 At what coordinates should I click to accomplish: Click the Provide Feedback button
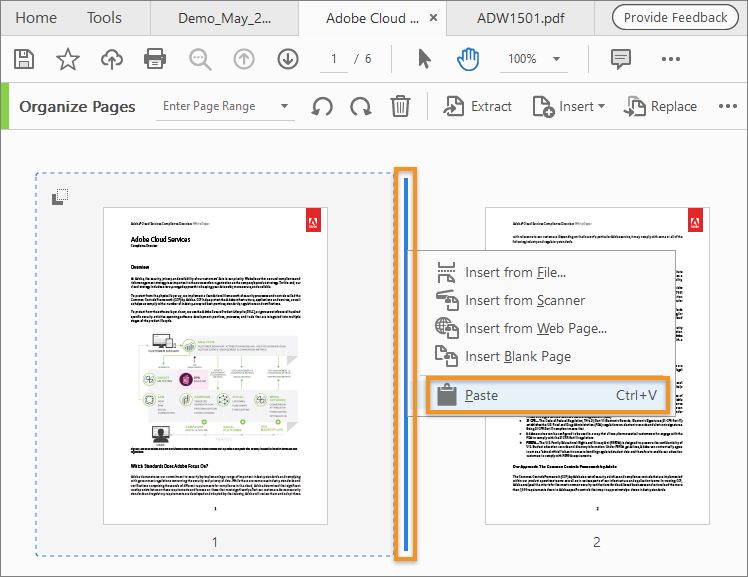click(x=675, y=18)
